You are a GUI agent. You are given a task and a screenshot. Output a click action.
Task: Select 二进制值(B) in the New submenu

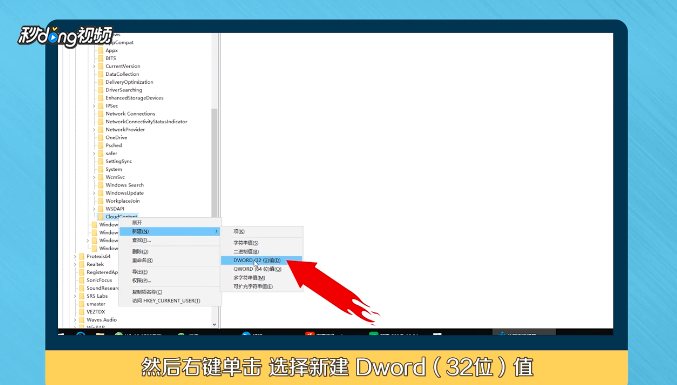pos(262,252)
